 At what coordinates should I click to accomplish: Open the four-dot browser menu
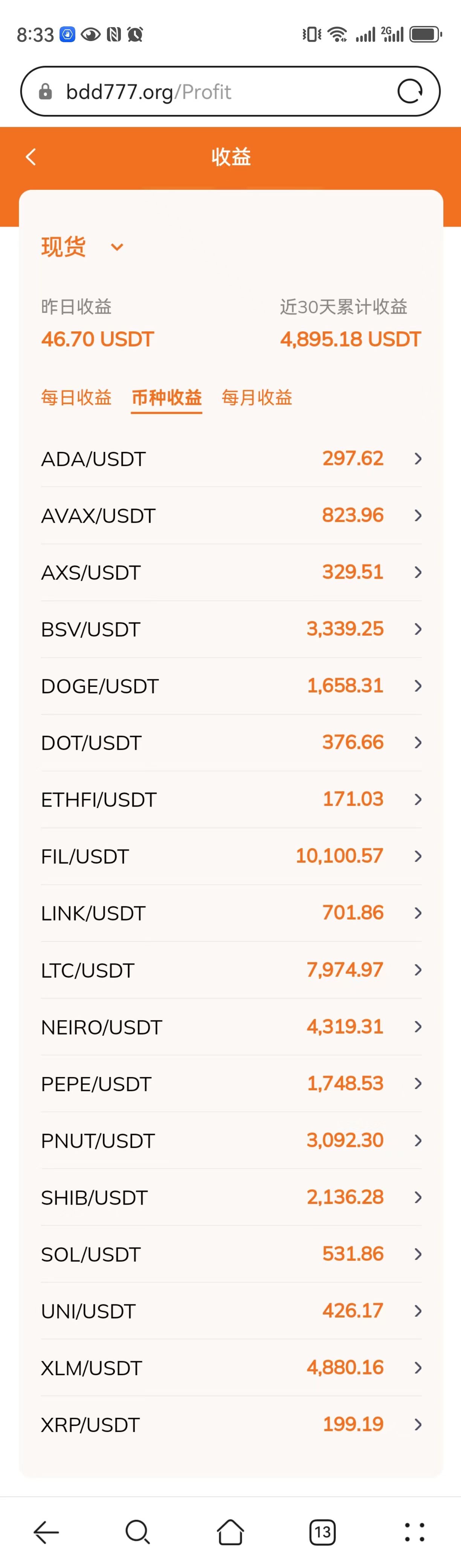pyautogui.click(x=415, y=1531)
